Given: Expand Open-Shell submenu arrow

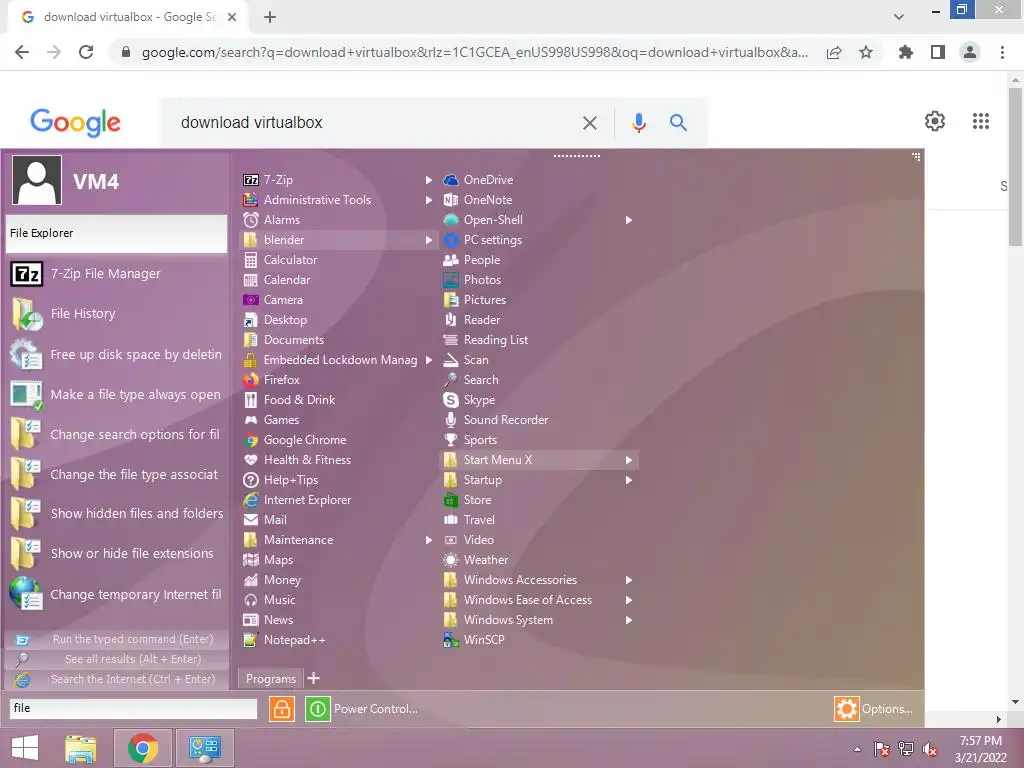Looking at the screenshot, I should click(x=628, y=220).
